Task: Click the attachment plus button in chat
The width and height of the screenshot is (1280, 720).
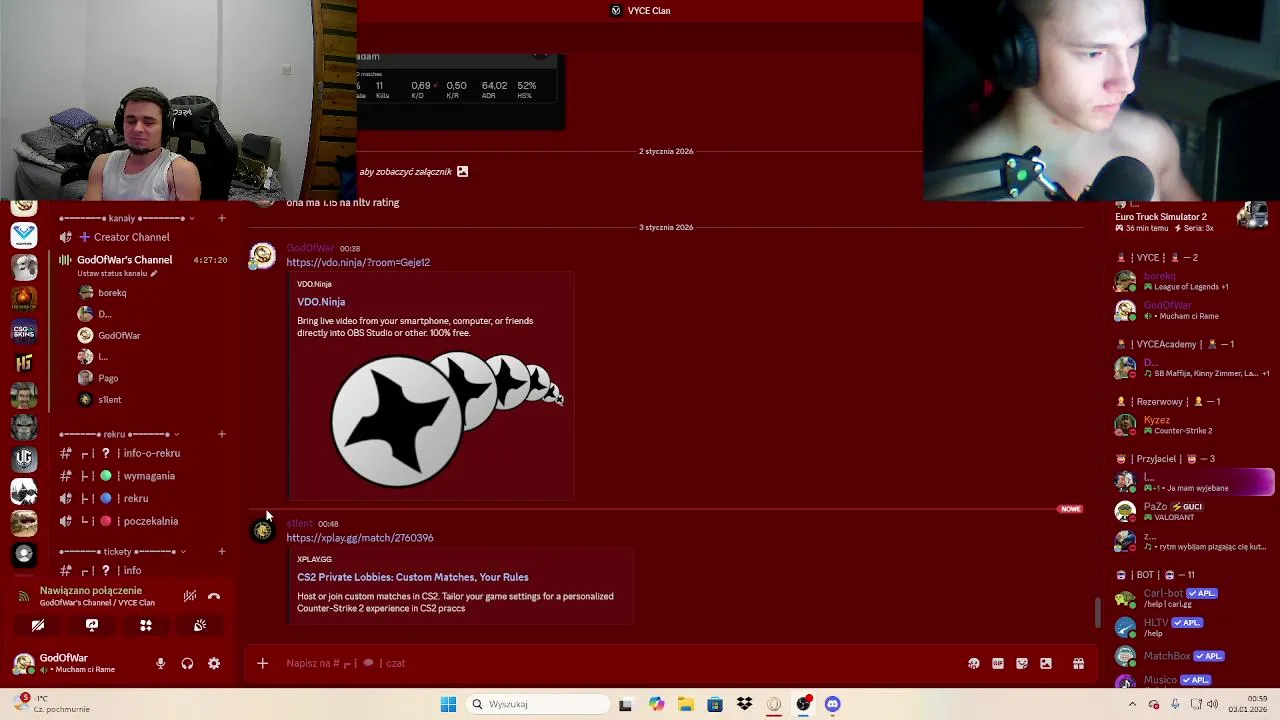Action: [x=262, y=663]
